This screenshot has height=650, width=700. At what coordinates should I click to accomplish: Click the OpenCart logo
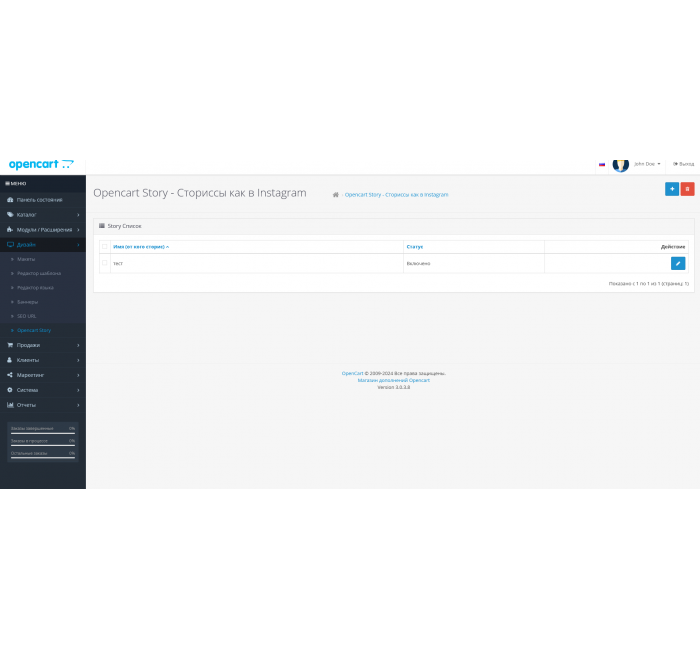click(x=41, y=164)
